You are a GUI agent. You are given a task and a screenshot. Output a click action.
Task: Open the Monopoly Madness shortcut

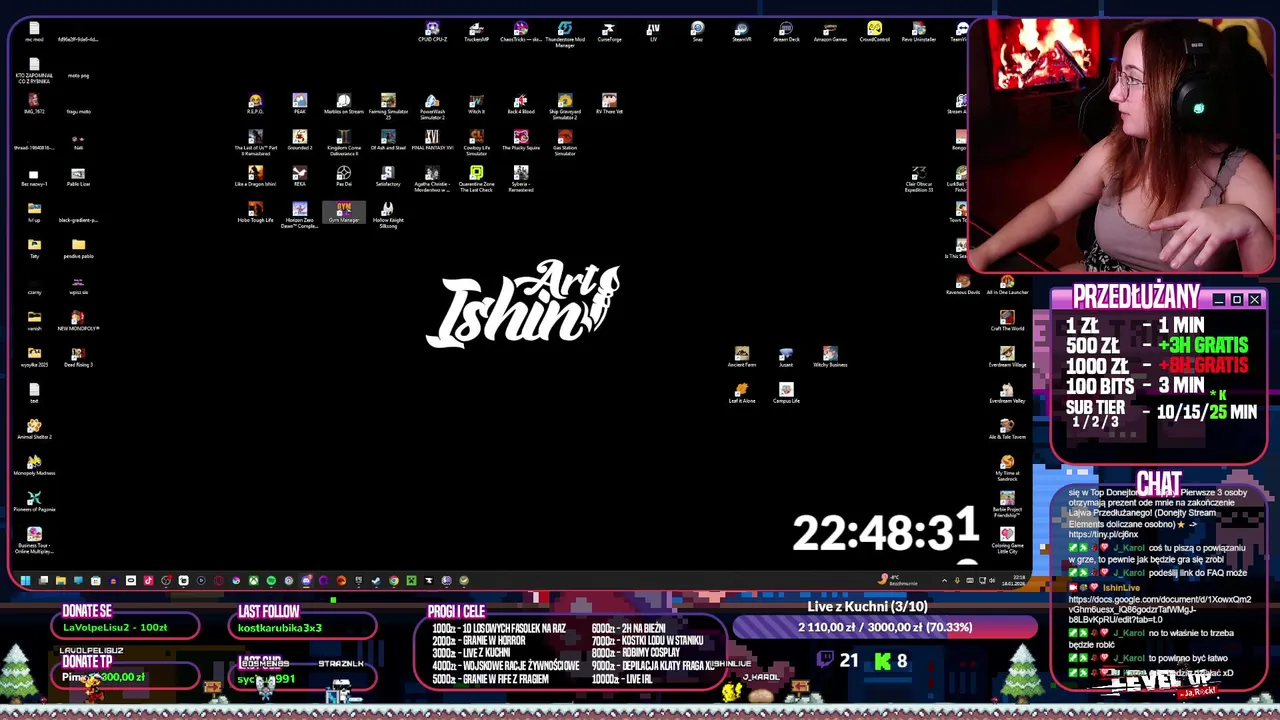point(34,465)
